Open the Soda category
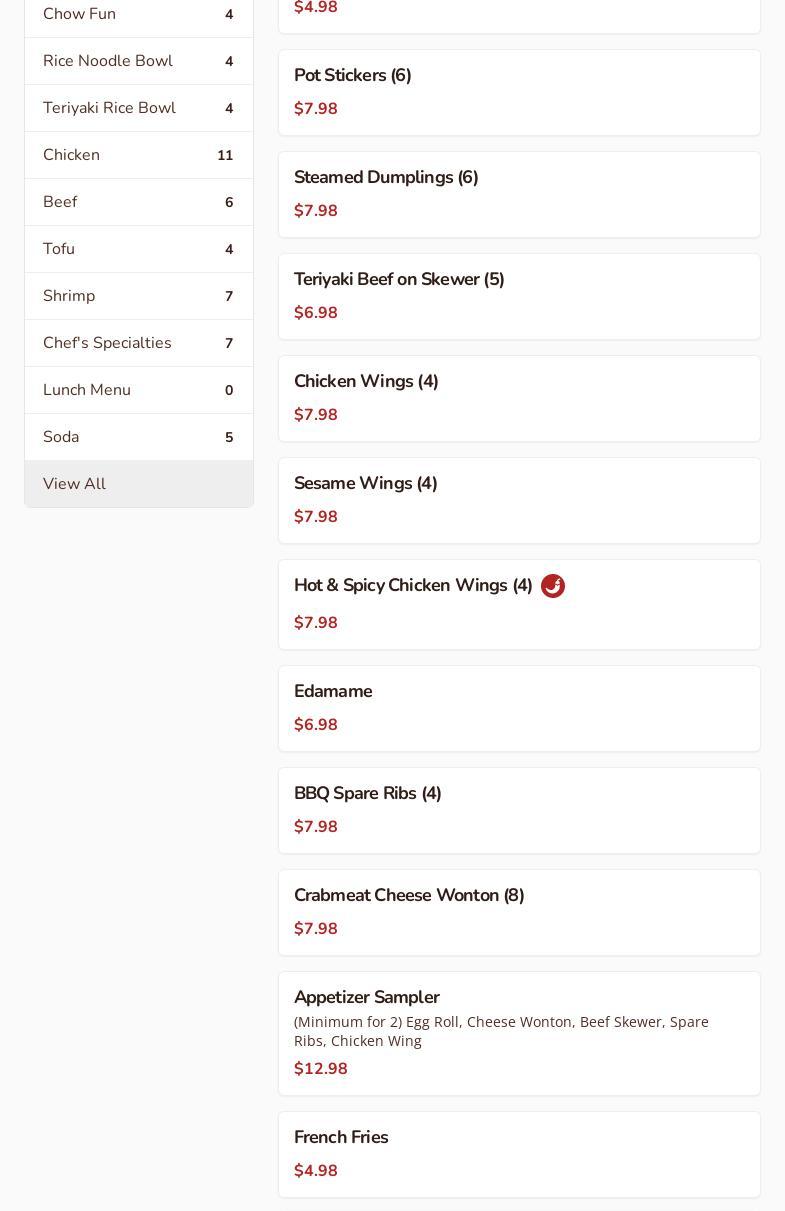Image resolution: width=785 pixels, height=1211 pixels. 138,437
